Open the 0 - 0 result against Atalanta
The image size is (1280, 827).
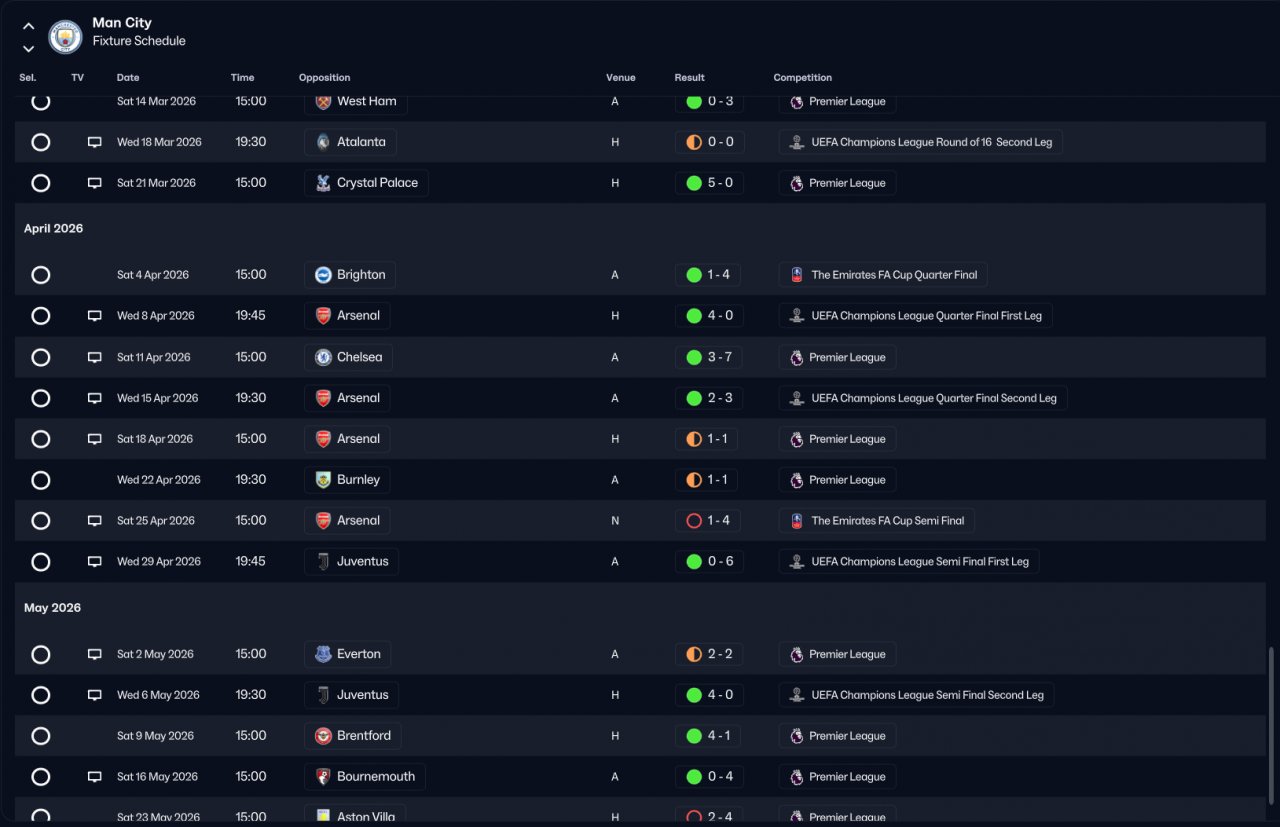[x=709, y=142]
